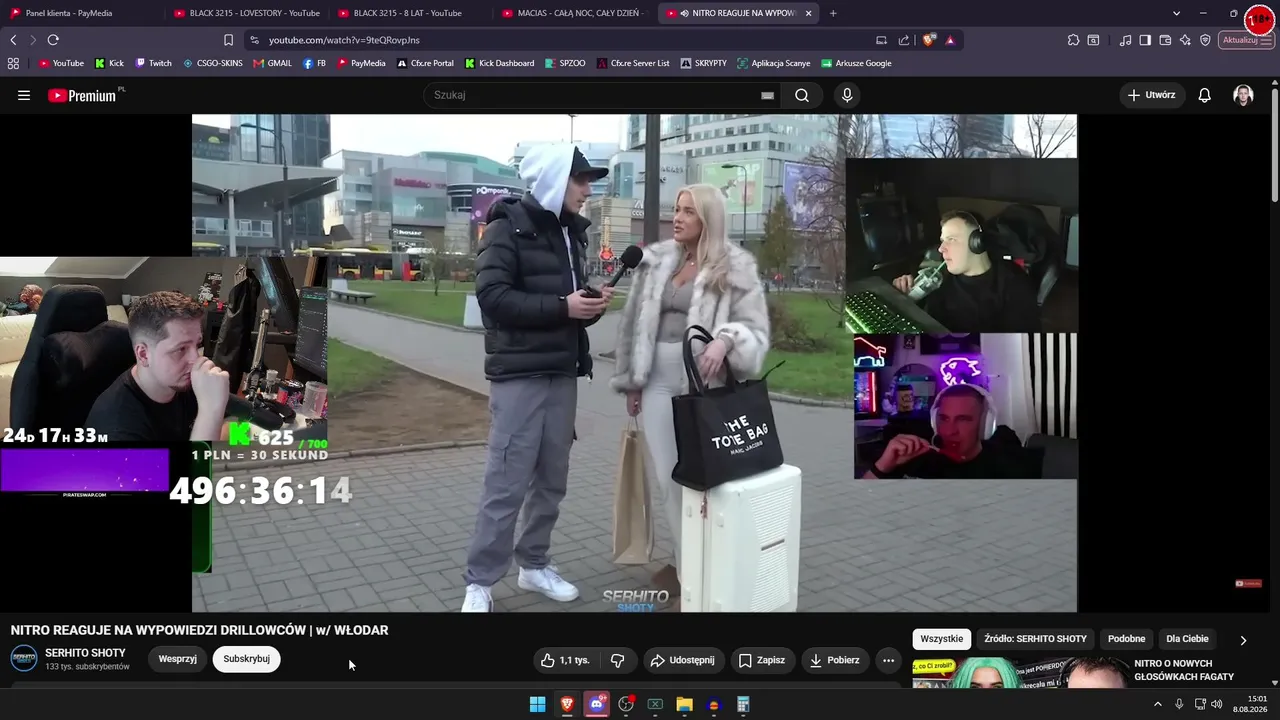The width and height of the screenshot is (1280, 720).
Task: Open the YouTube guide hamburger menu
Action: click(24, 95)
